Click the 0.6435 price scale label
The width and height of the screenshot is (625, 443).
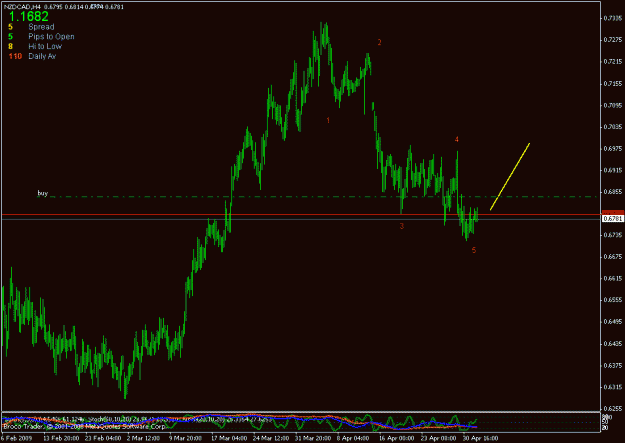(x=613, y=344)
